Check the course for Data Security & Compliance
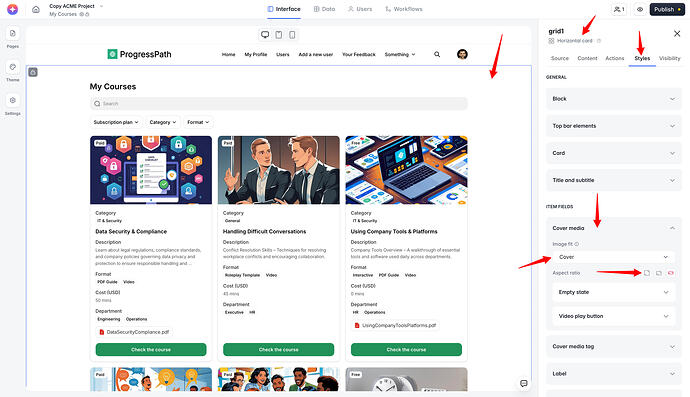The width and height of the screenshot is (690, 397). pos(151,349)
